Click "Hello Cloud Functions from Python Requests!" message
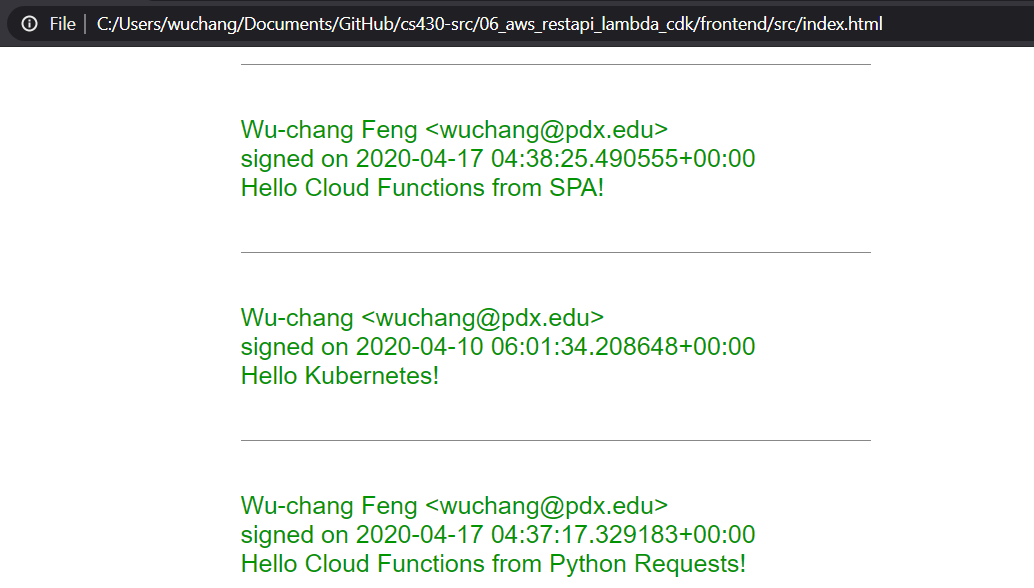Viewport: 1034px width, 588px height. click(493, 563)
